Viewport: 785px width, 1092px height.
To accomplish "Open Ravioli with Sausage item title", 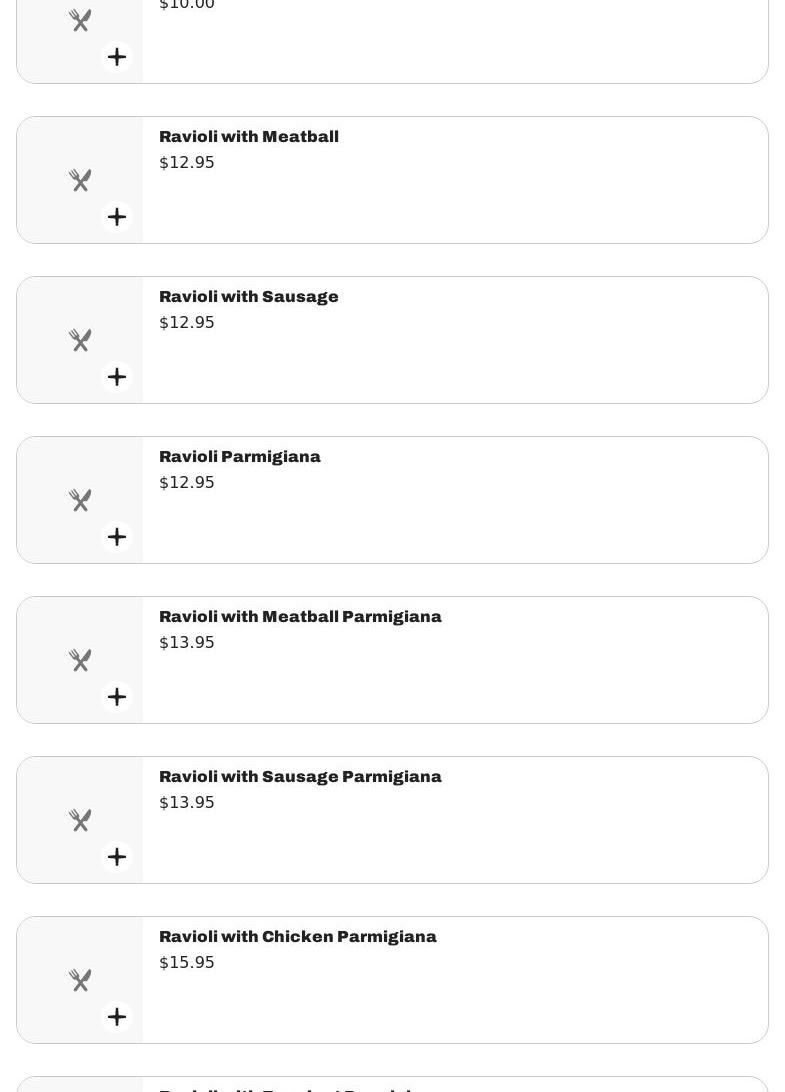I will tap(249, 297).
